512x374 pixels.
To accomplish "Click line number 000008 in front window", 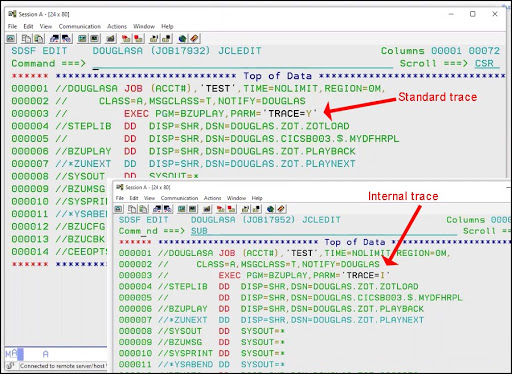I will [x=135, y=331].
